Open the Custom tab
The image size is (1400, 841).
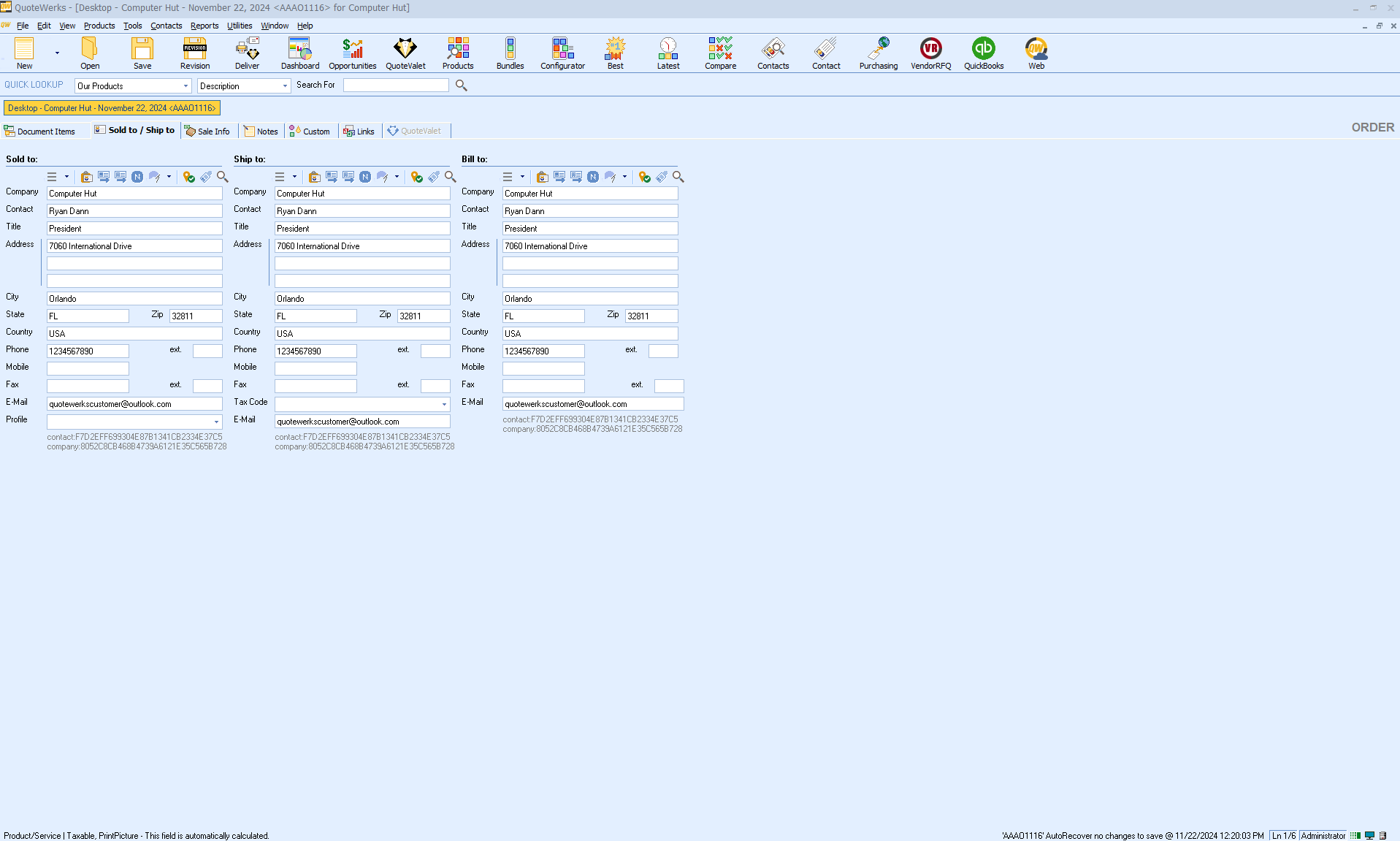310,132
